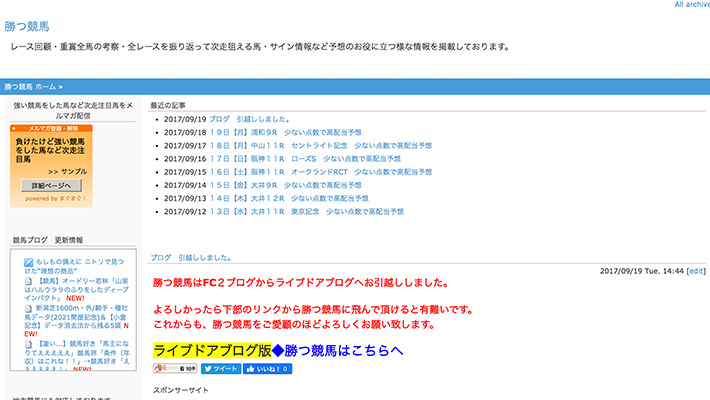Click 勝つ競馬 ホーム in the blue navigation bar
The height and width of the screenshot is (400, 710).
tap(37, 87)
